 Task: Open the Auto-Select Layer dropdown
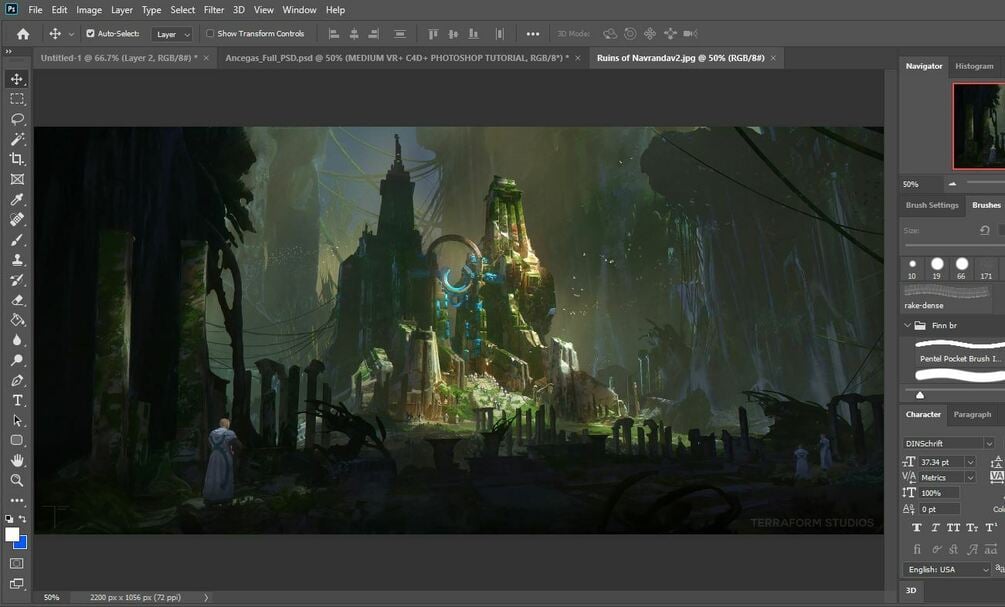[x=172, y=35]
